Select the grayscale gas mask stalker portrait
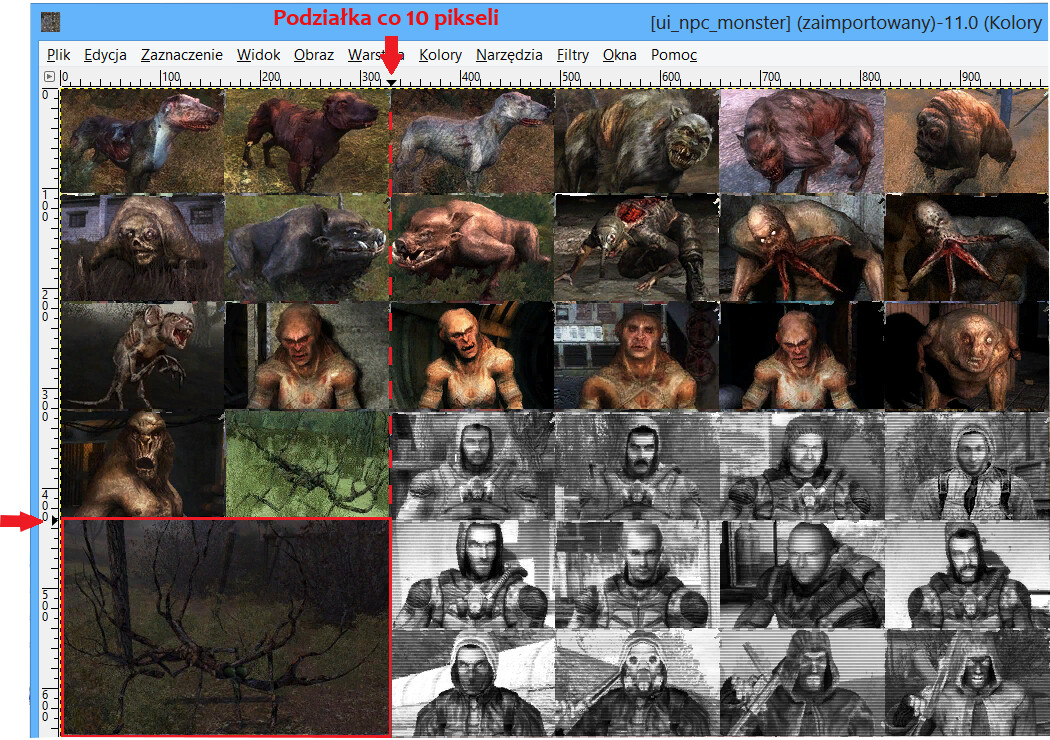 637,683
